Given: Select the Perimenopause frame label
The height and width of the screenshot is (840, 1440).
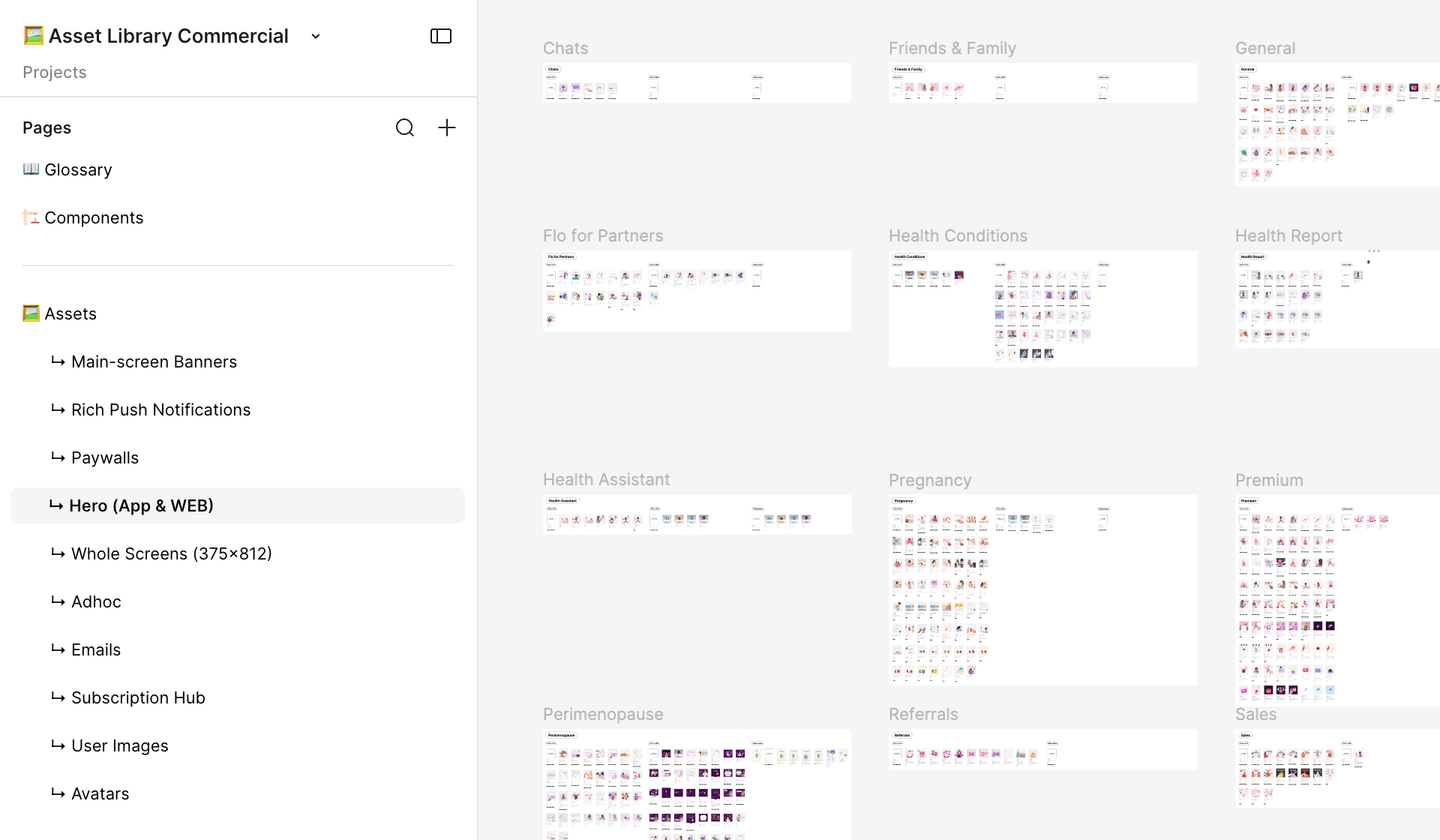Looking at the screenshot, I should (x=603, y=714).
